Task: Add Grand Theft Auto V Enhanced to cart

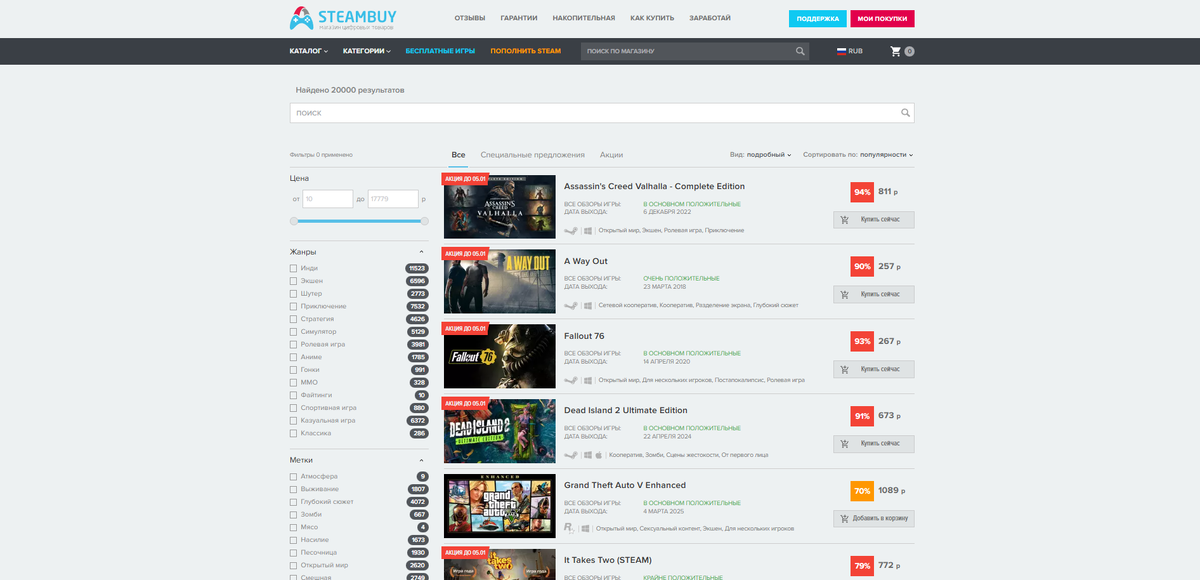Action: click(x=873, y=519)
